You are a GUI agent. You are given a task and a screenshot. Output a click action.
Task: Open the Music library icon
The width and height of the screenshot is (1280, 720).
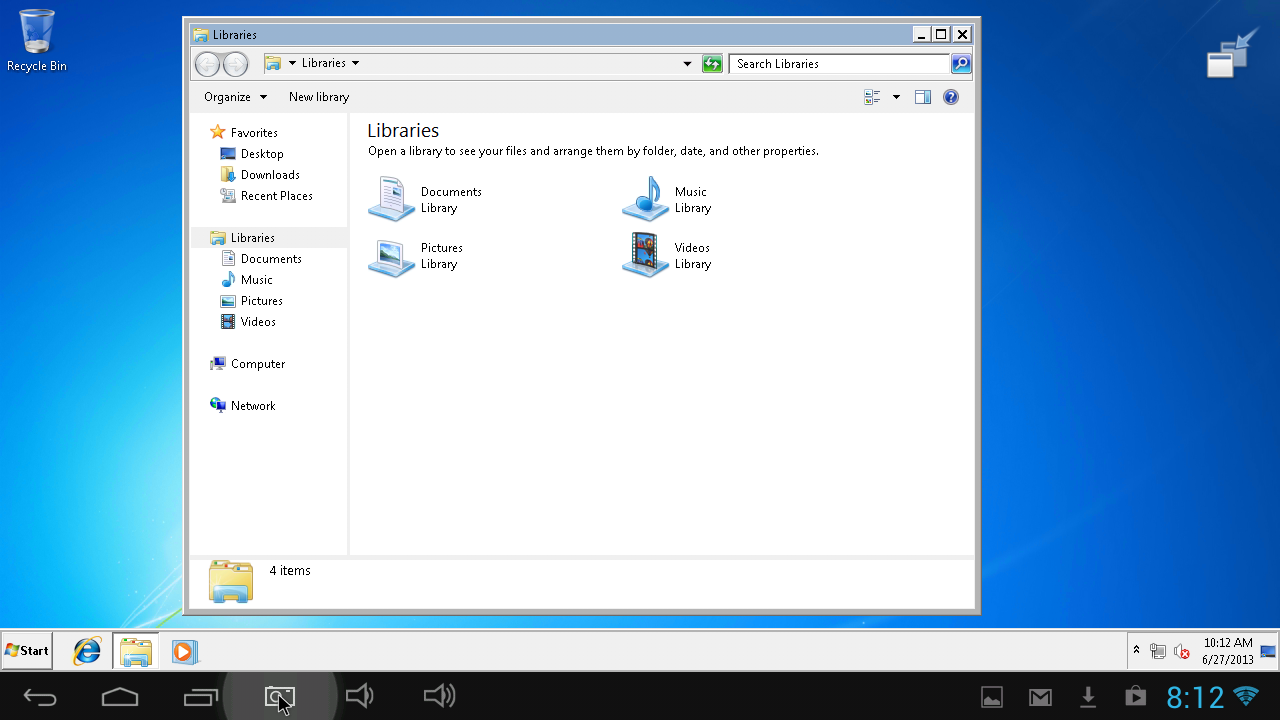tap(645, 199)
